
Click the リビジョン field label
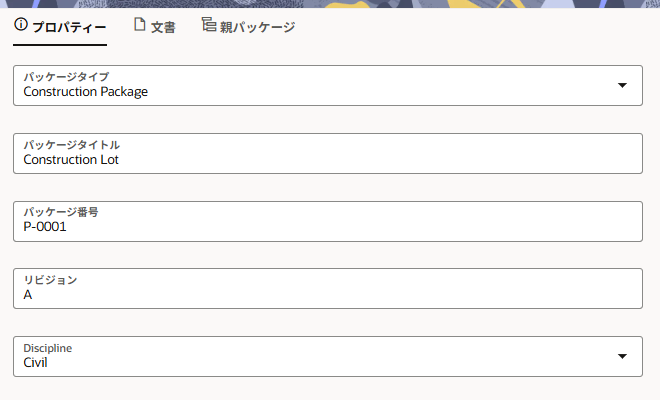tap(50, 280)
